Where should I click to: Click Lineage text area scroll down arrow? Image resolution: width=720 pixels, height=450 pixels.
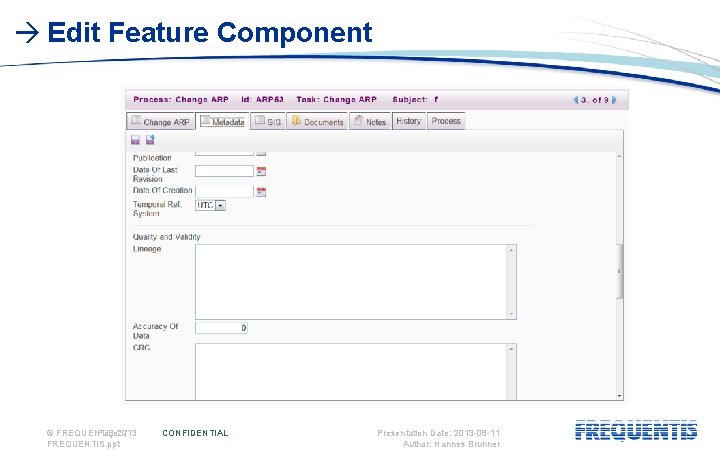click(x=511, y=314)
